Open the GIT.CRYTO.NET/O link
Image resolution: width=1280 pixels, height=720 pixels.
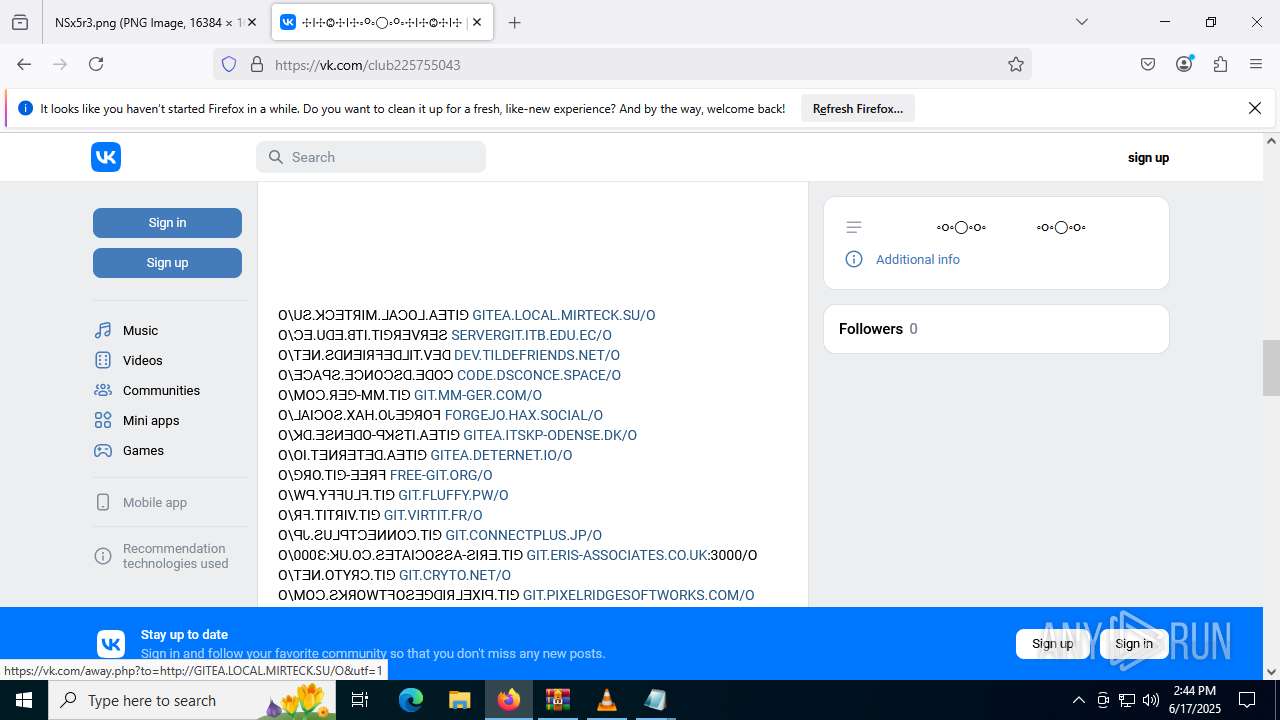[455, 575]
